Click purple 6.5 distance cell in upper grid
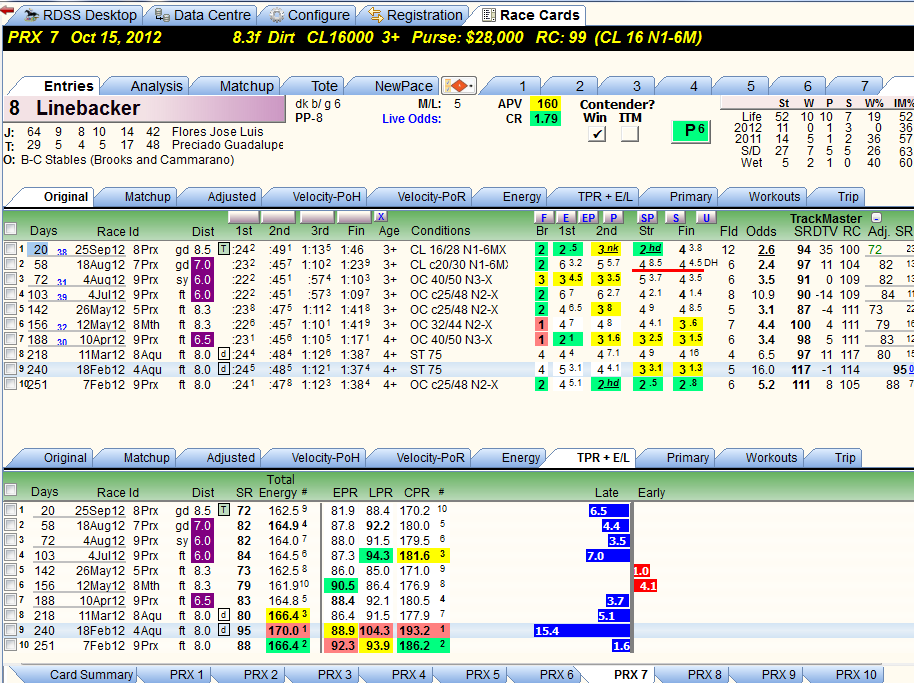Viewport: 914px width, 683px height. (x=202, y=340)
